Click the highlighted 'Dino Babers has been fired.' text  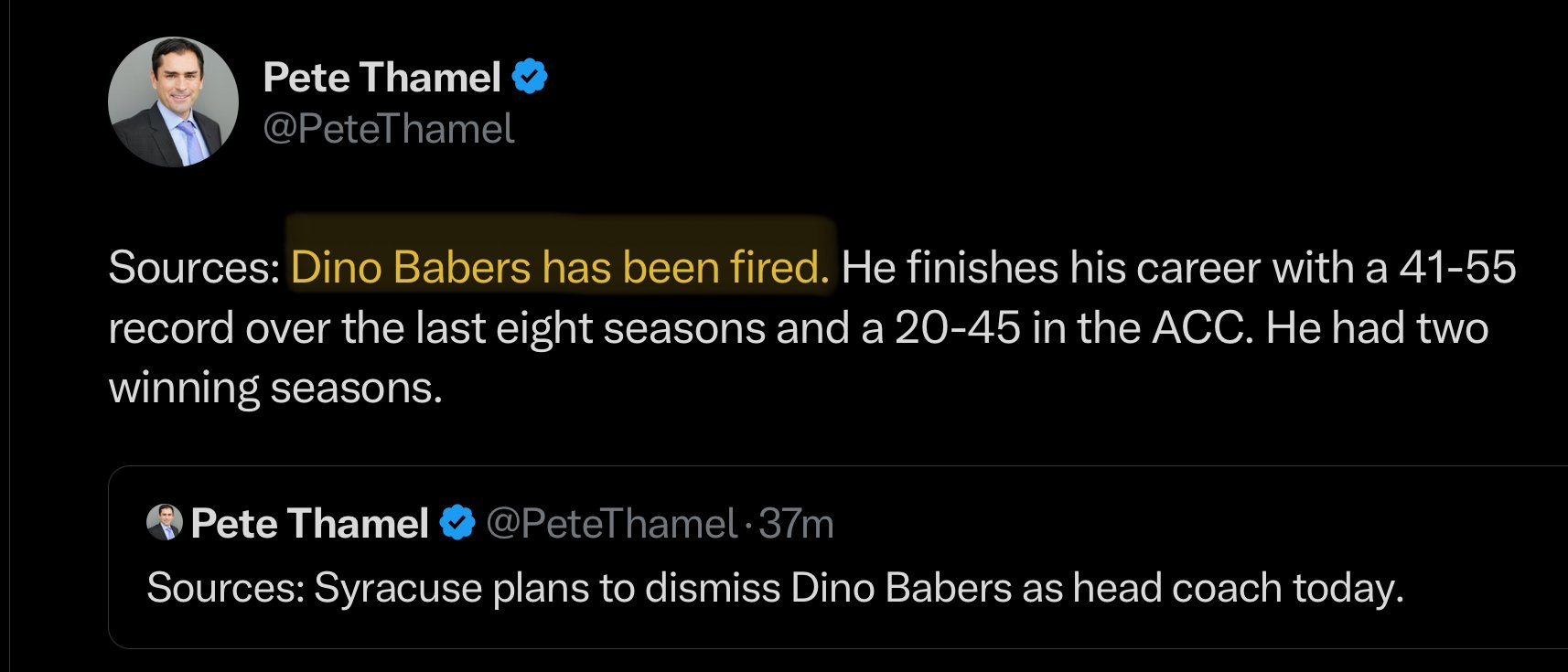(560, 268)
